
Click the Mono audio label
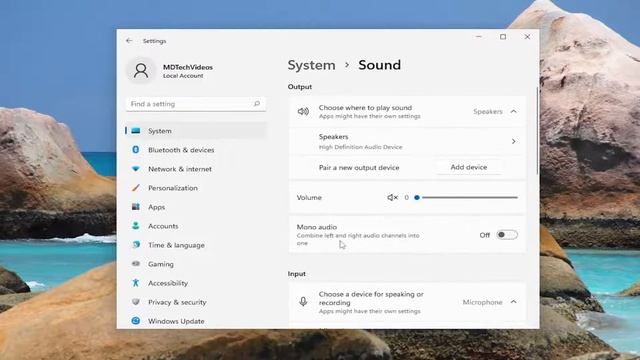(x=317, y=227)
